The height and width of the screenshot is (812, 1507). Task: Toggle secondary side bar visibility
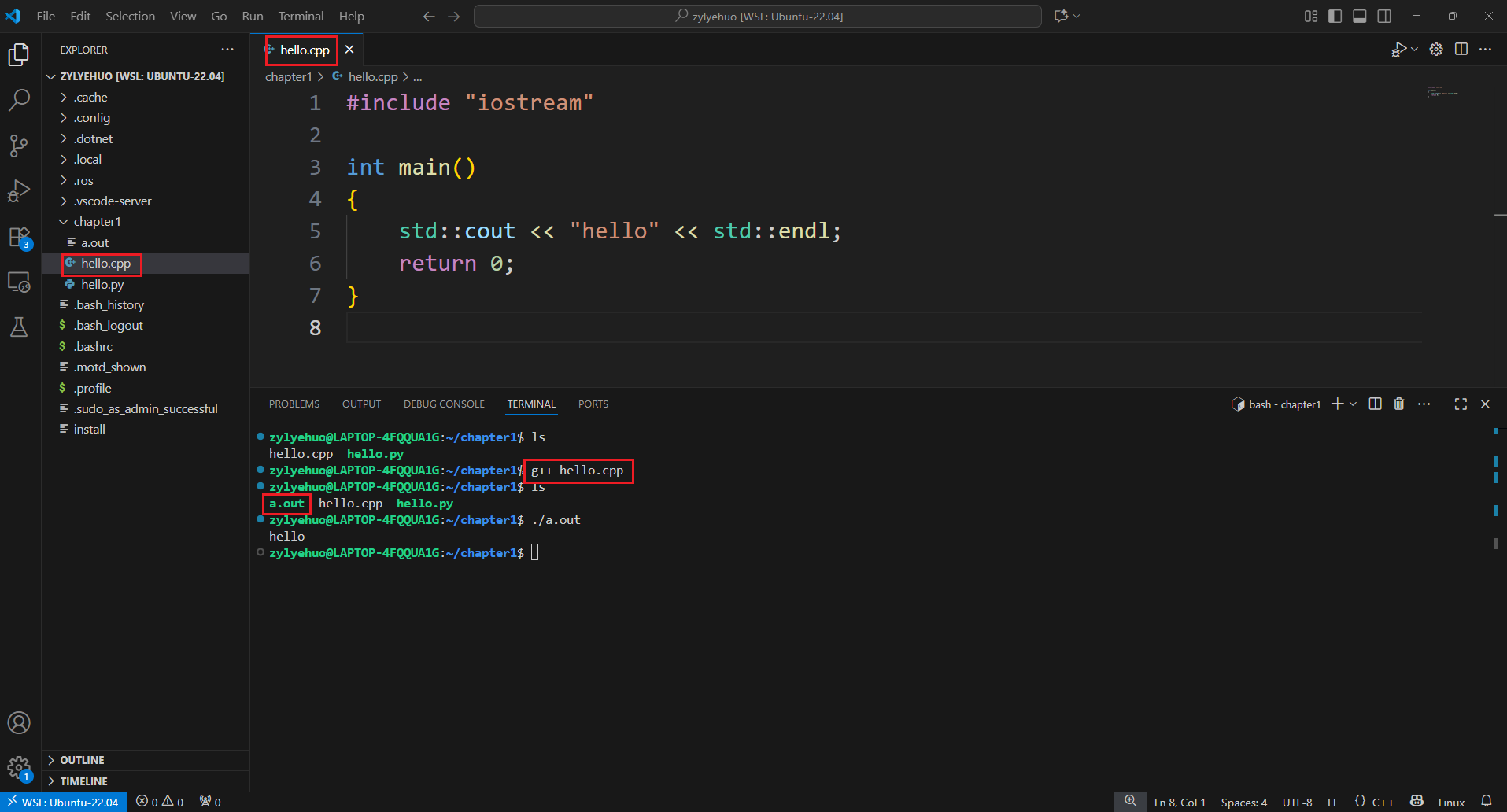tap(1384, 17)
